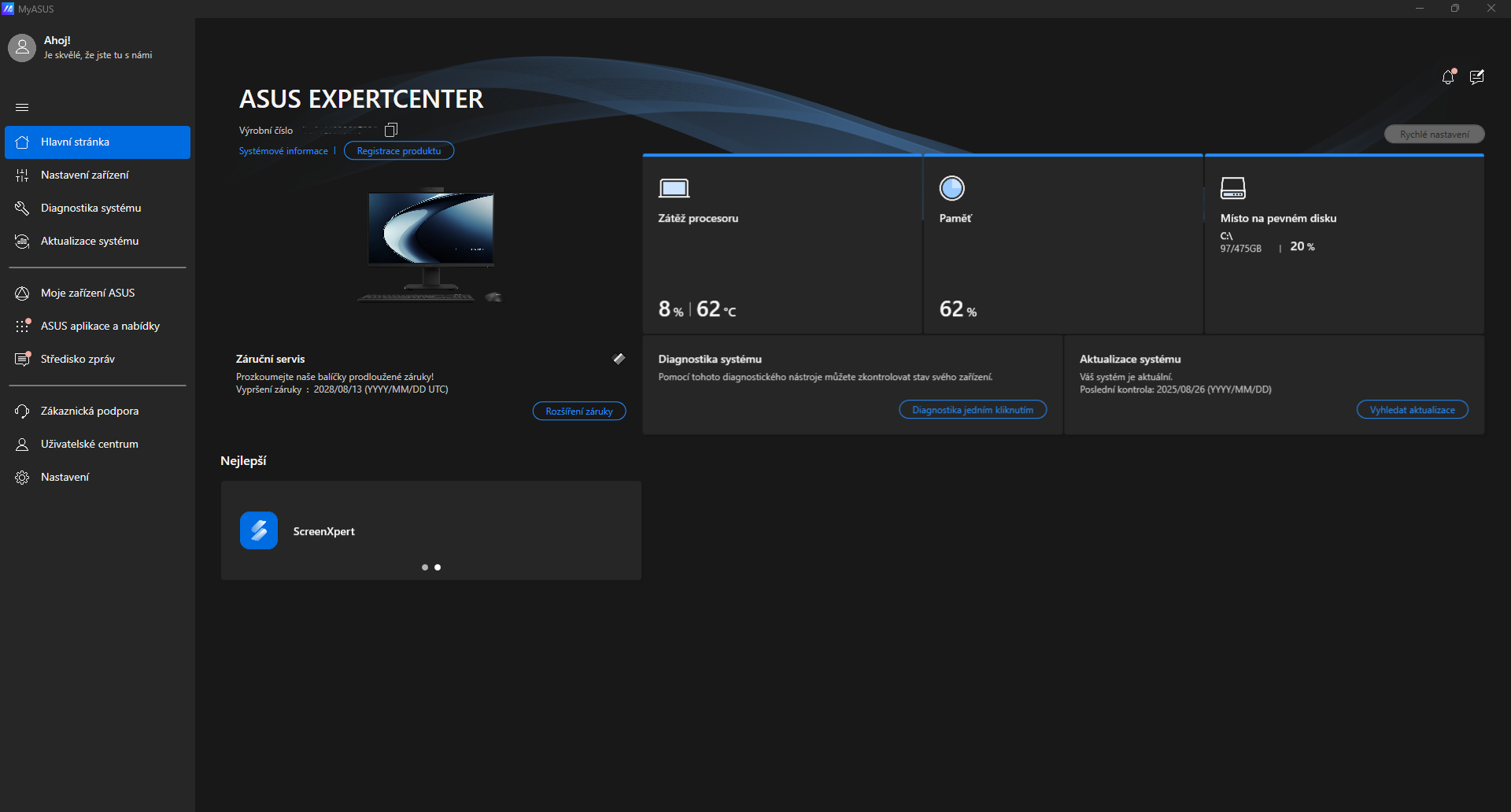Image resolution: width=1511 pixels, height=812 pixels.
Task: Open Nastavení zařízení in sidebar
Action: click(85, 175)
